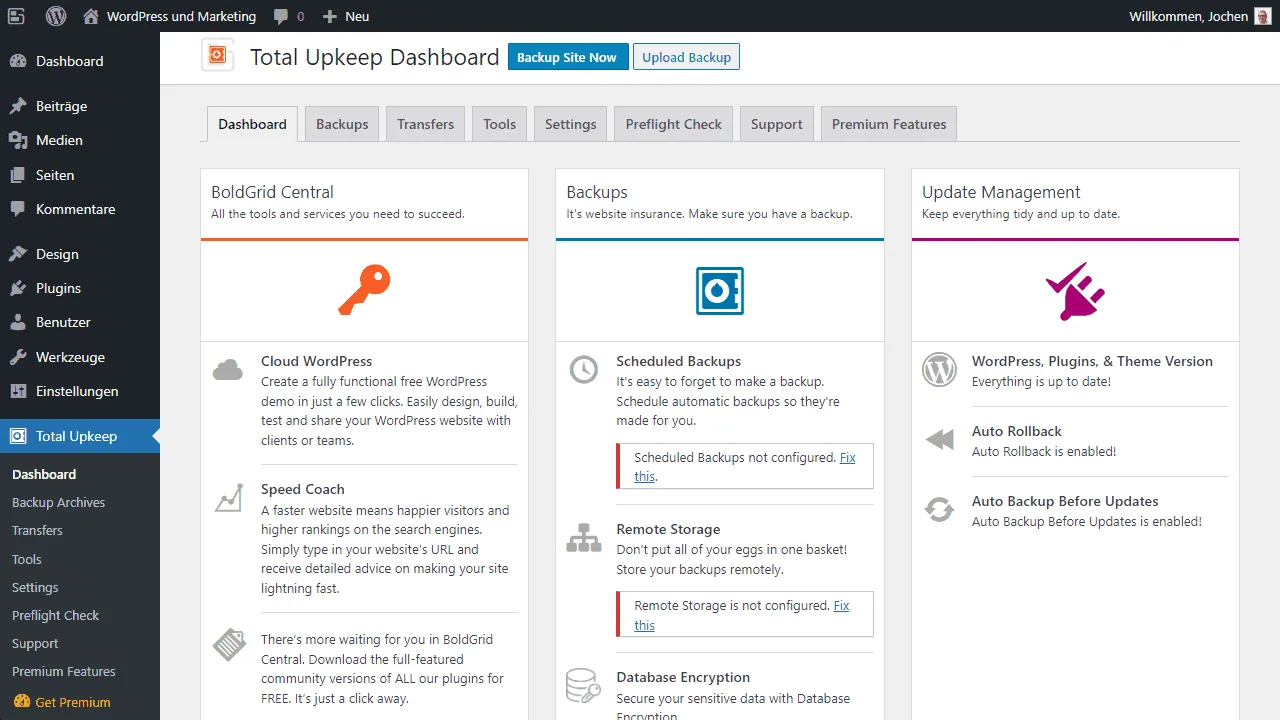Click the refresh icon beside Auto Backup Before Updates
The height and width of the screenshot is (720, 1280).
click(939, 509)
